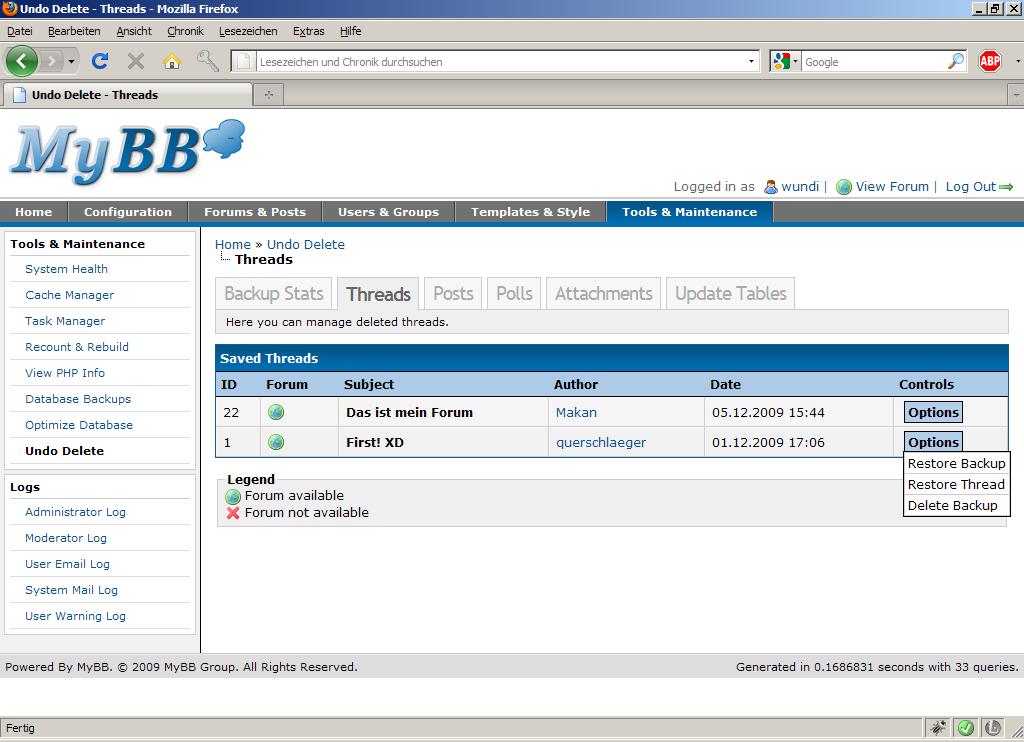Select the Undo Delete - Threads browser tab

[x=129, y=95]
